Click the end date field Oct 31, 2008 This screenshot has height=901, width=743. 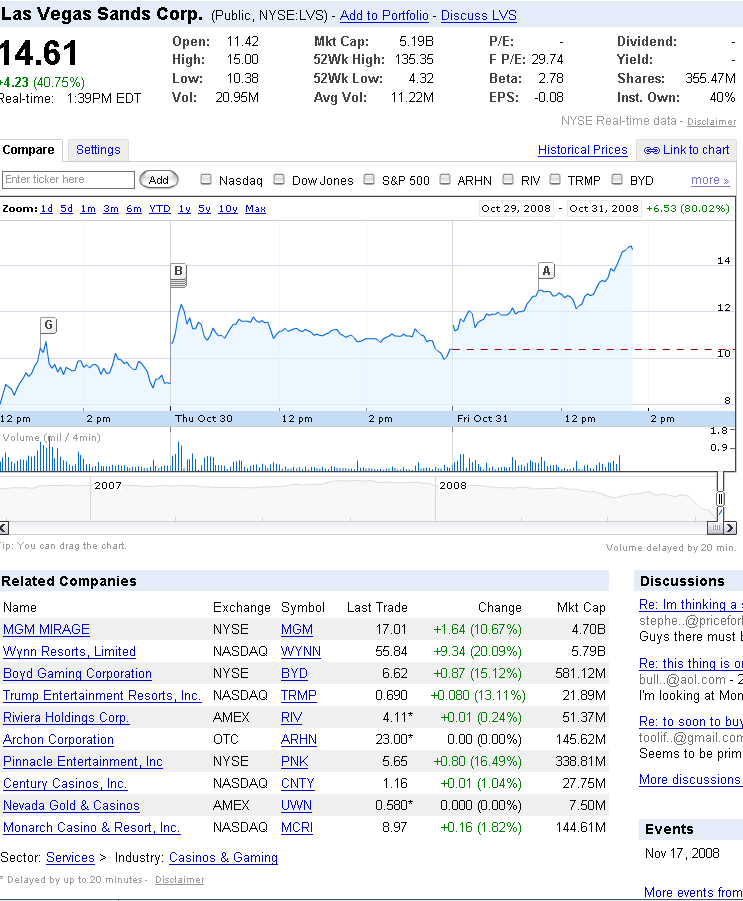point(604,209)
